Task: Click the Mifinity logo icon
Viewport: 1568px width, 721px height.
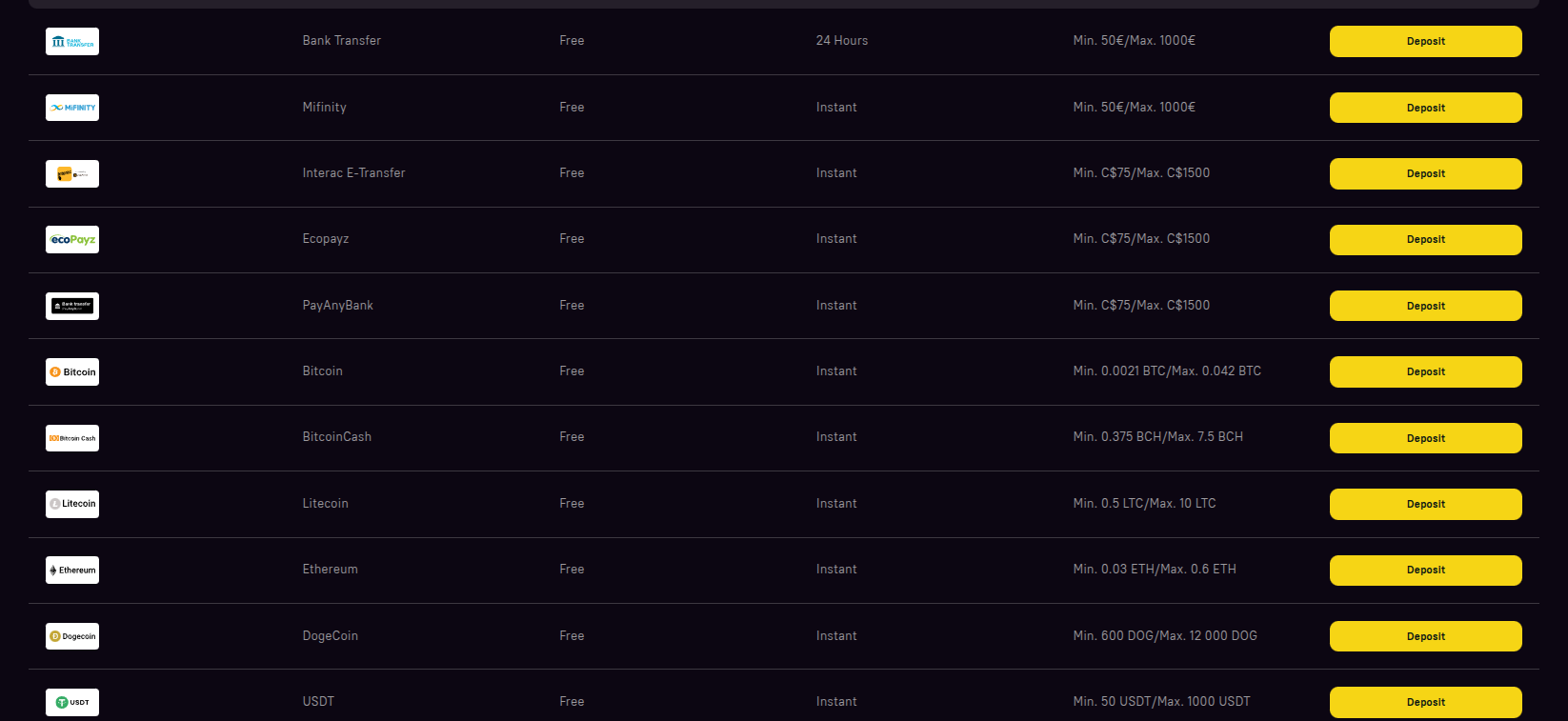Action: (x=72, y=108)
